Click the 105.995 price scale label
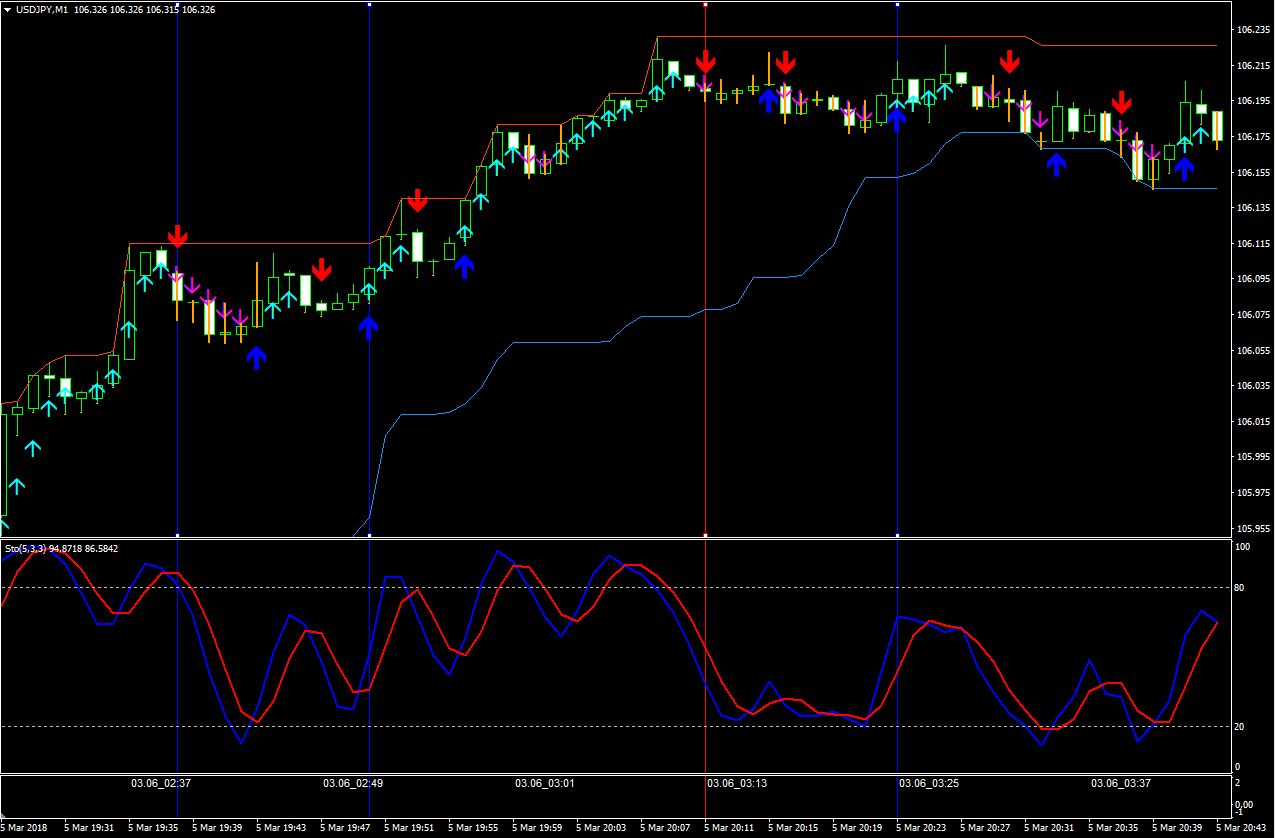 pos(1252,458)
